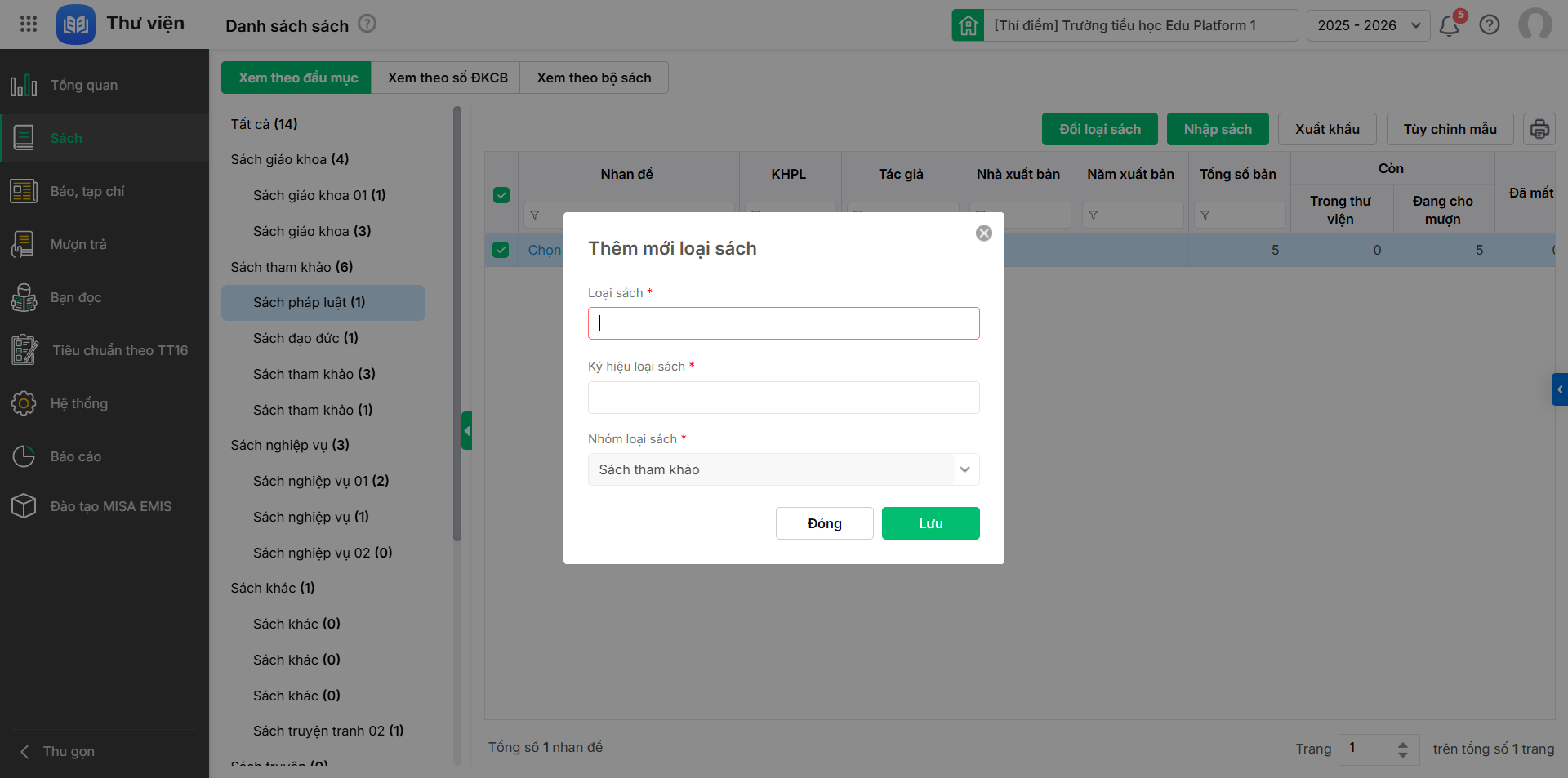Toggle the select-all checkbox in table header
Image resolution: width=1568 pixels, height=778 pixels.
(x=501, y=195)
